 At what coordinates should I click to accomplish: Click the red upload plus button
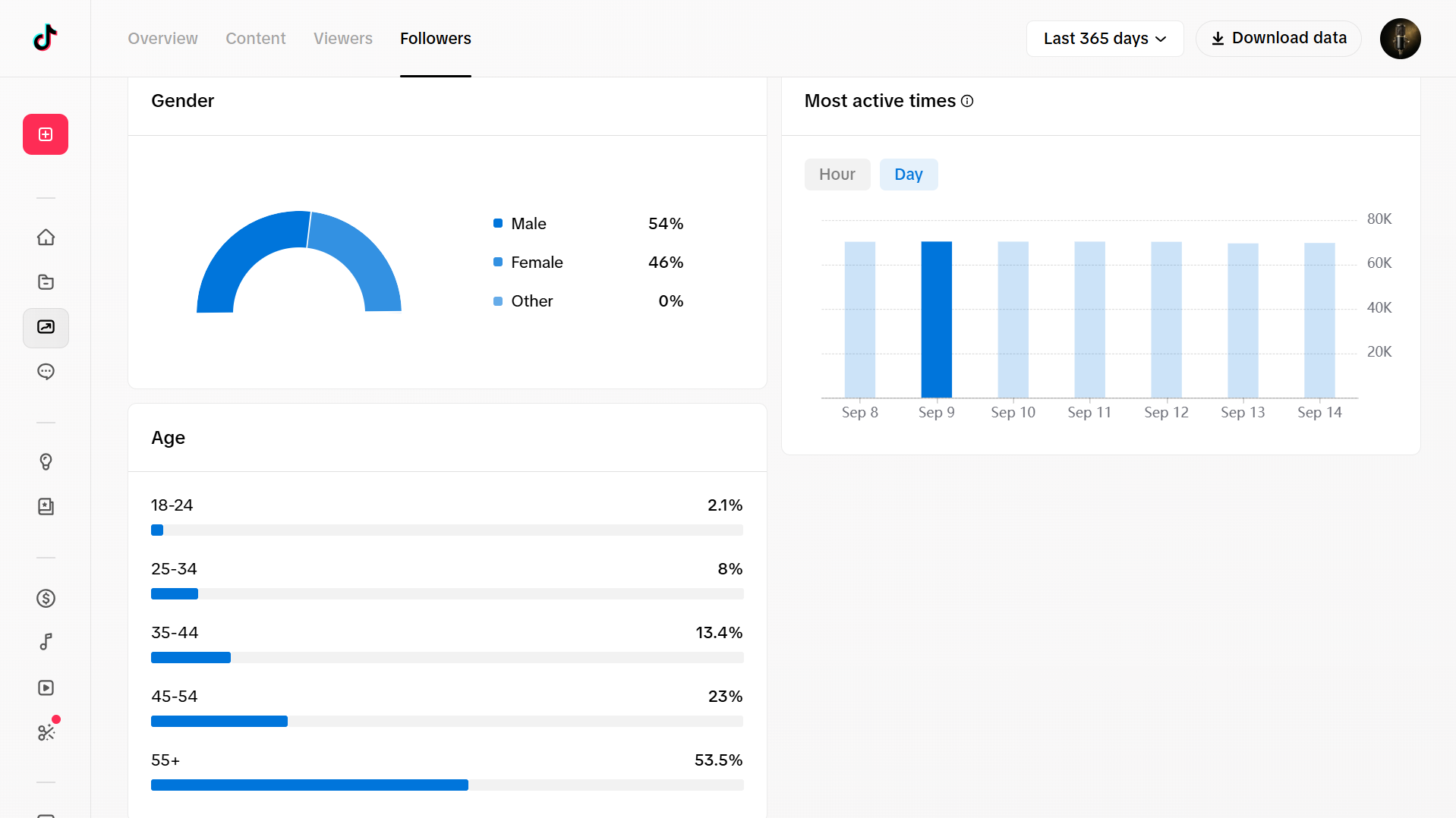[46, 134]
